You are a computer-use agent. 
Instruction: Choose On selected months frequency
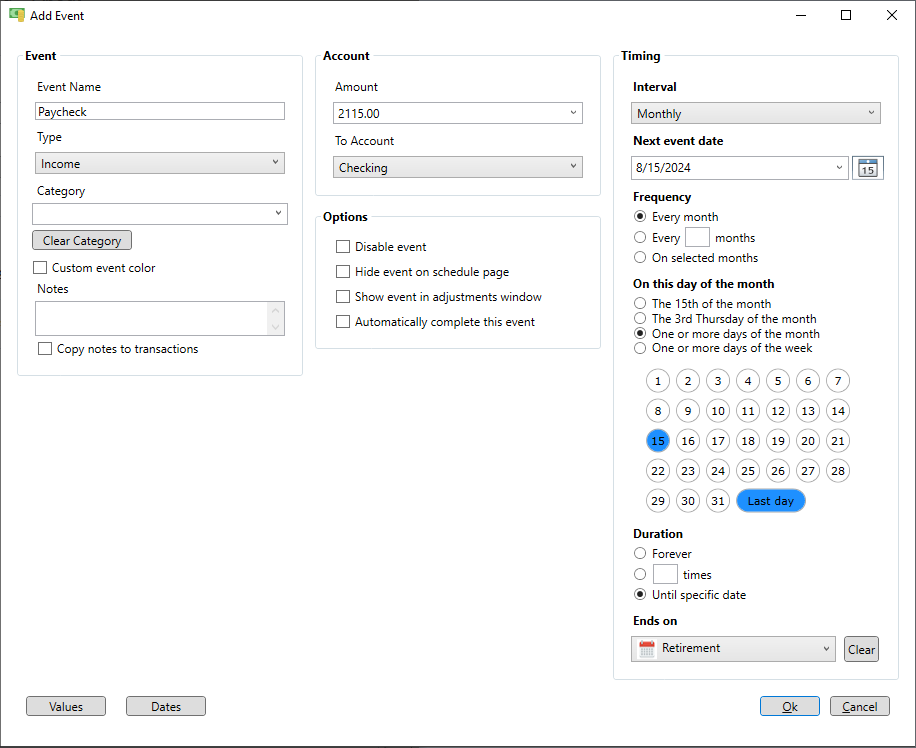[640, 258]
